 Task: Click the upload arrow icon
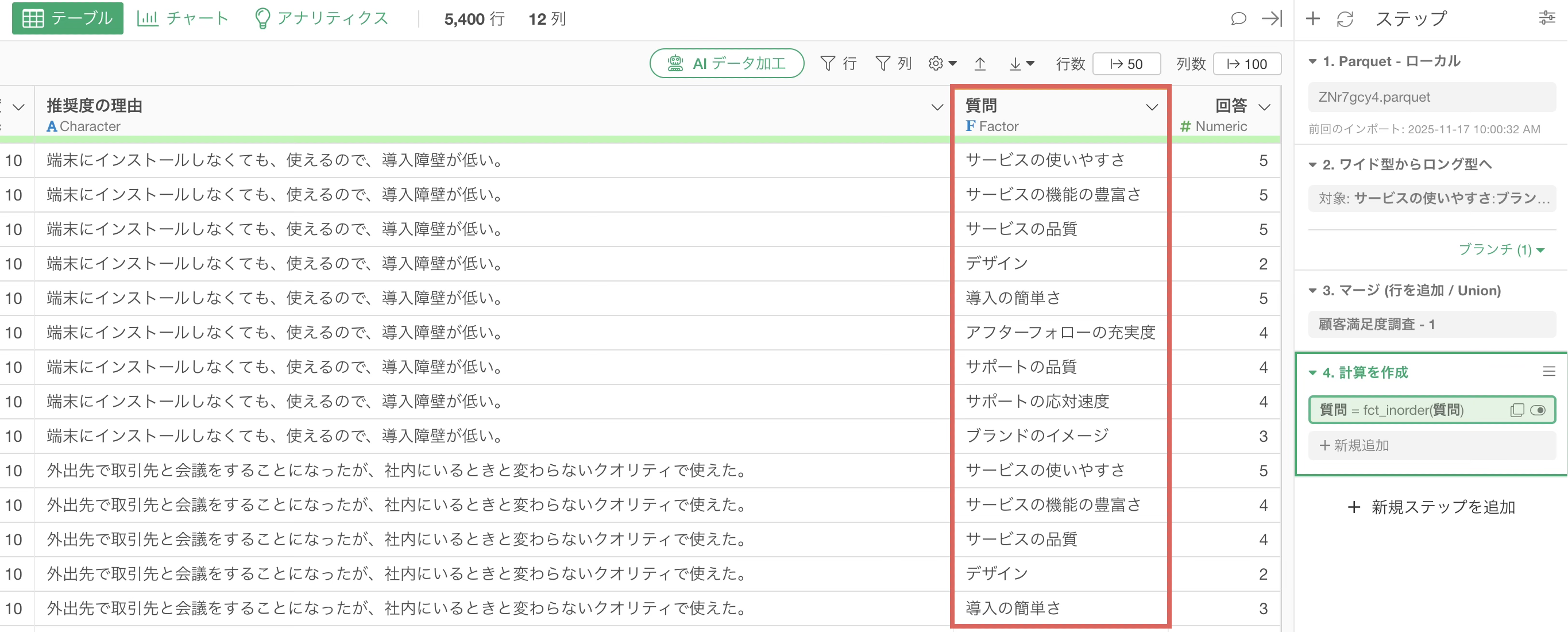pyautogui.click(x=980, y=63)
